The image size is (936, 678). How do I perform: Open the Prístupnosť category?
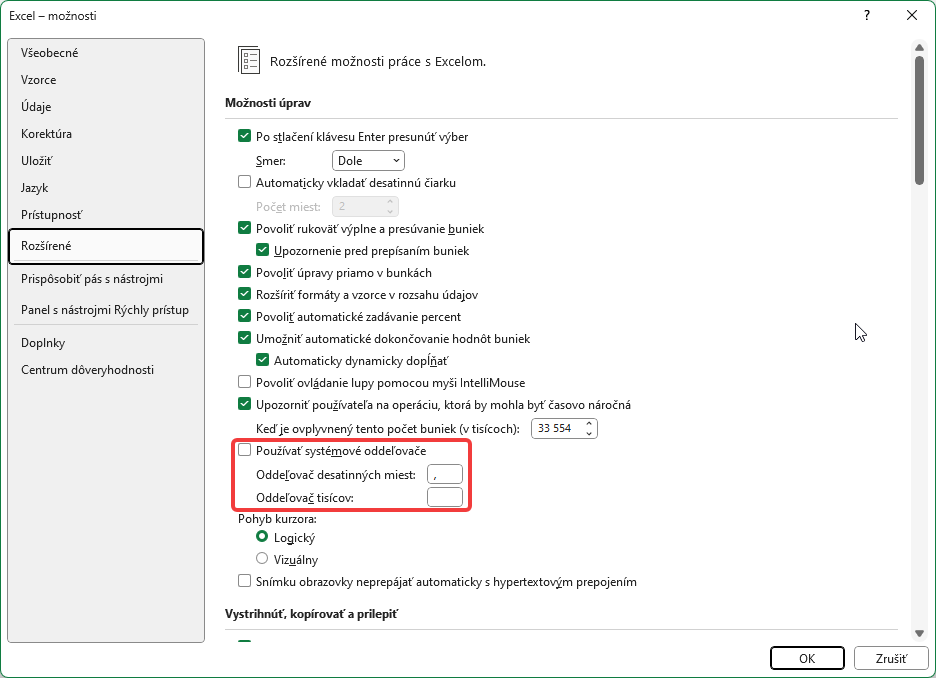click(x=106, y=215)
